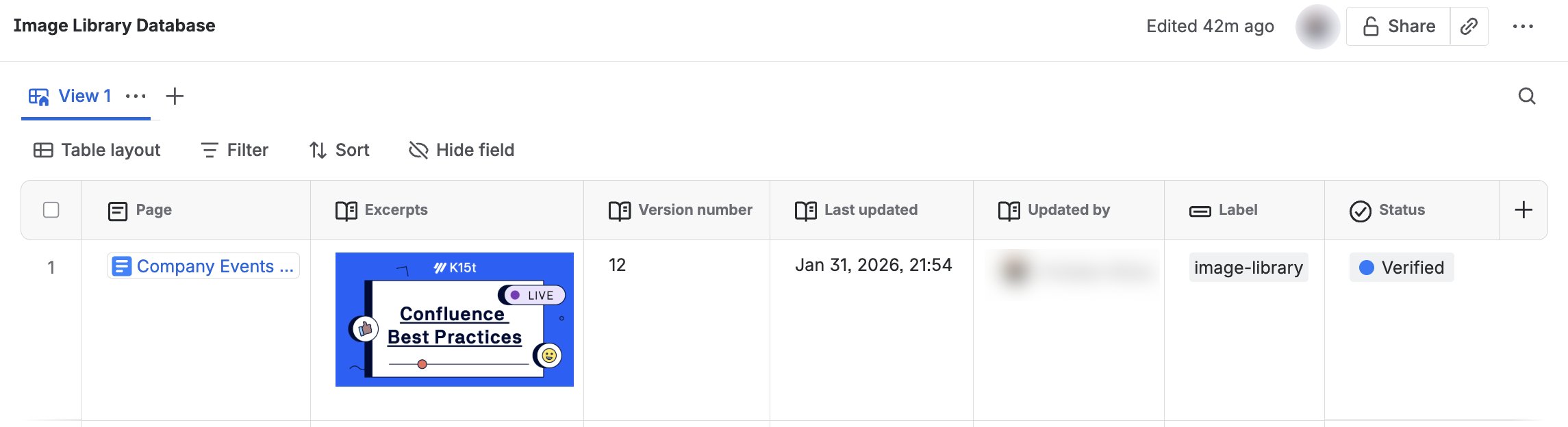The width and height of the screenshot is (1568, 427).
Task: Open the Company Events page link
Action: 203,266
